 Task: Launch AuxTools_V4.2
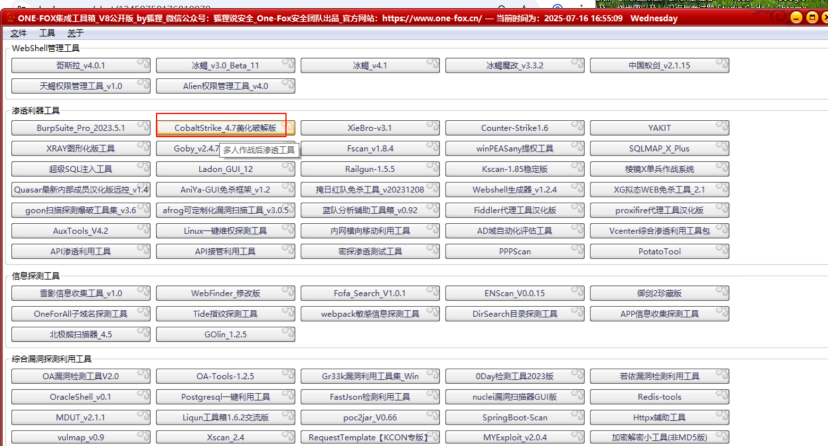click(x=81, y=231)
